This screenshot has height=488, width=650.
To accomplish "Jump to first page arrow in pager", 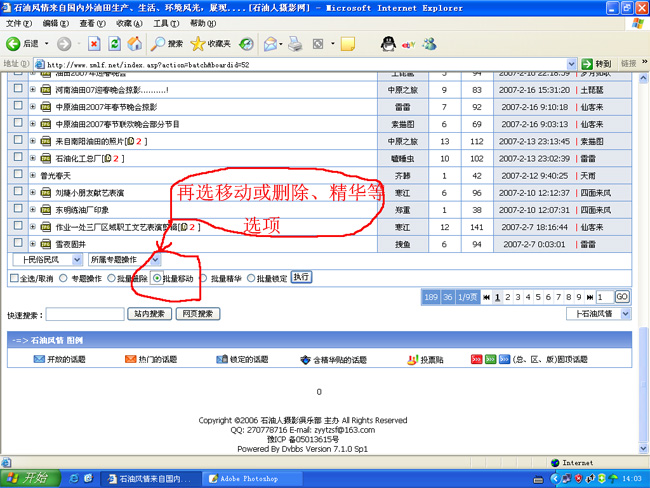I will [x=487, y=297].
